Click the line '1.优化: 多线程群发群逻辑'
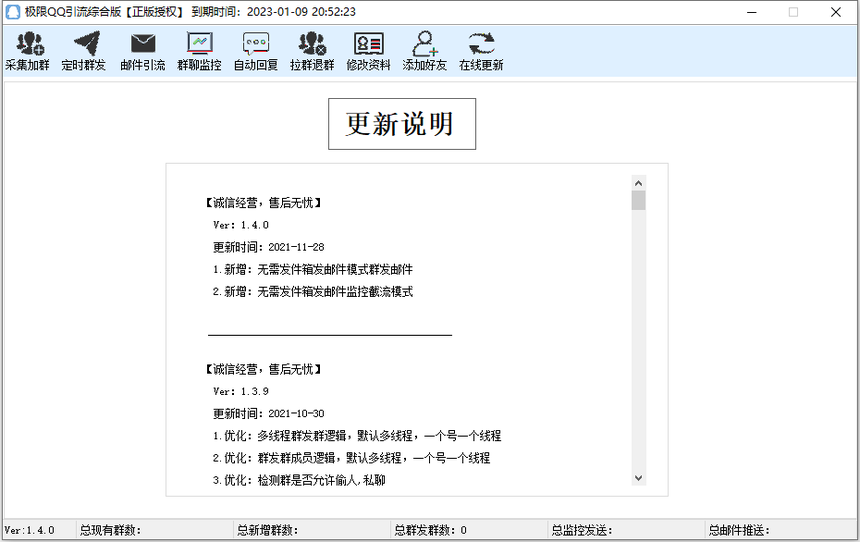Screen dimensions: 860x542 point(357,436)
